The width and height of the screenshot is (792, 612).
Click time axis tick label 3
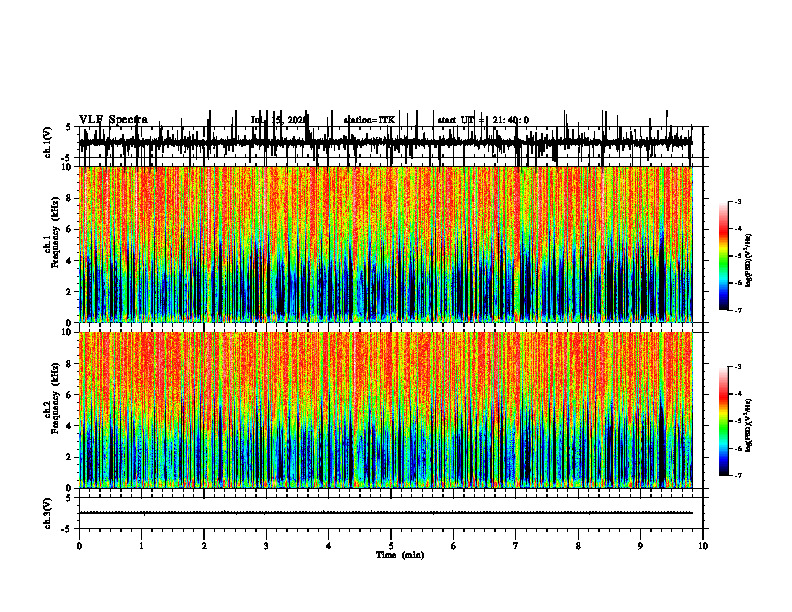pyautogui.click(x=266, y=546)
